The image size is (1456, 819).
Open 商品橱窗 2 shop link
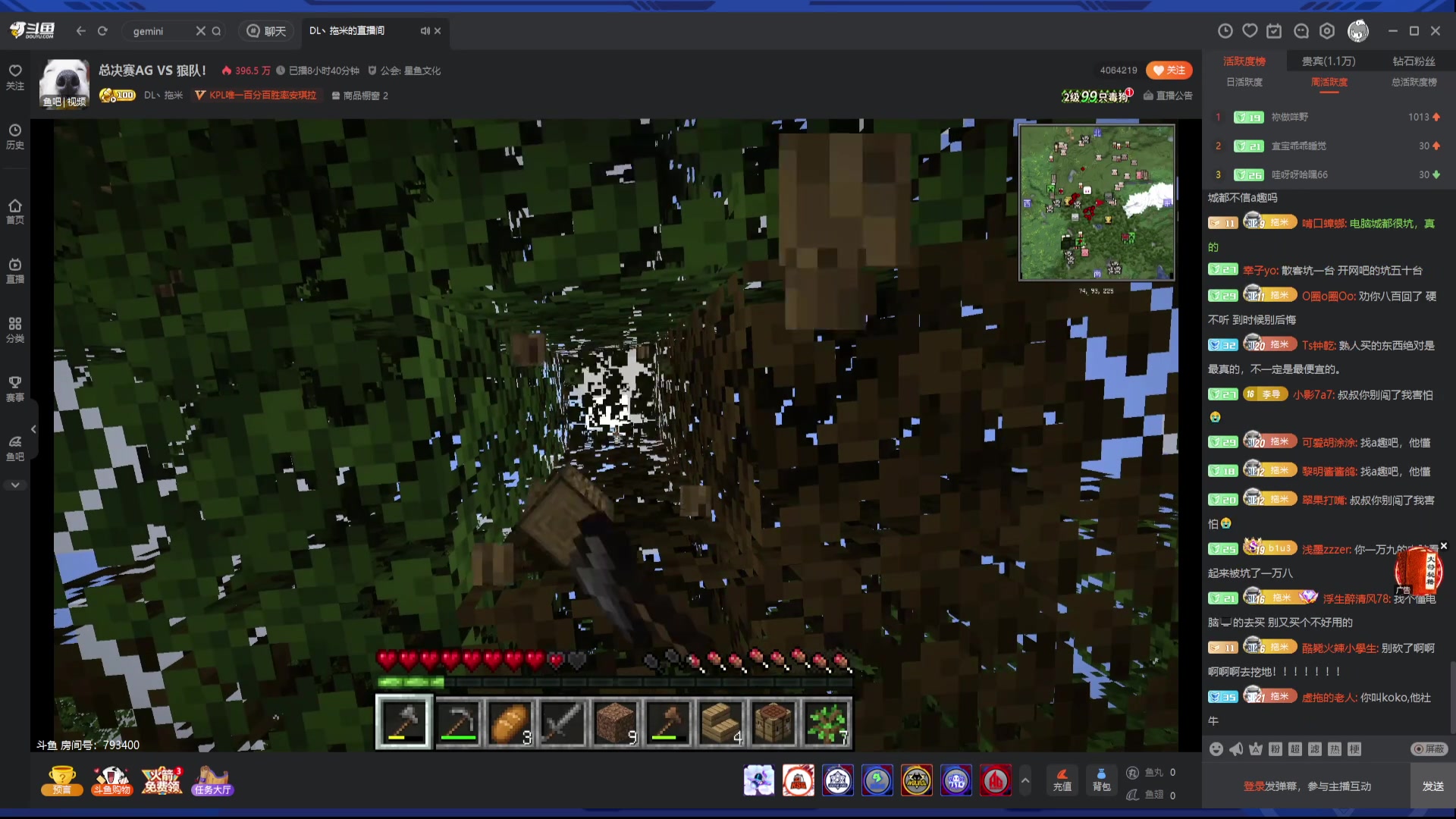[x=359, y=96]
